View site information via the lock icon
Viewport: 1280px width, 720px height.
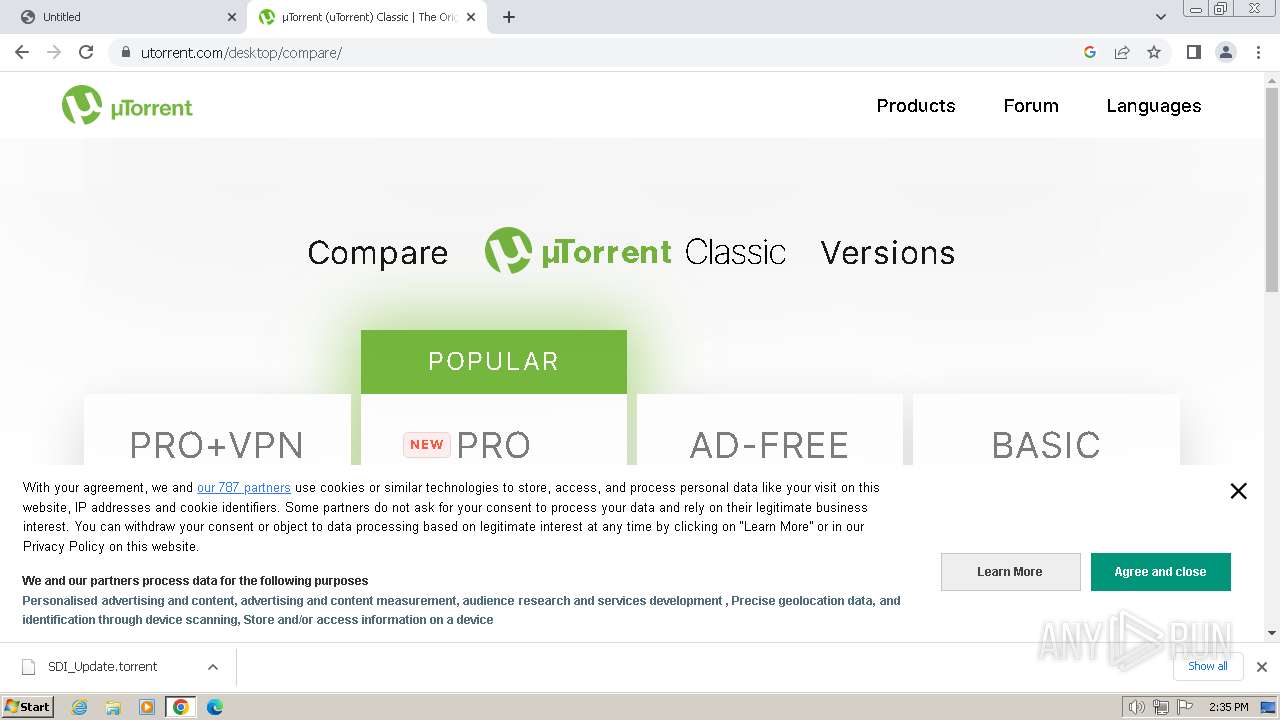pyautogui.click(x=125, y=52)
